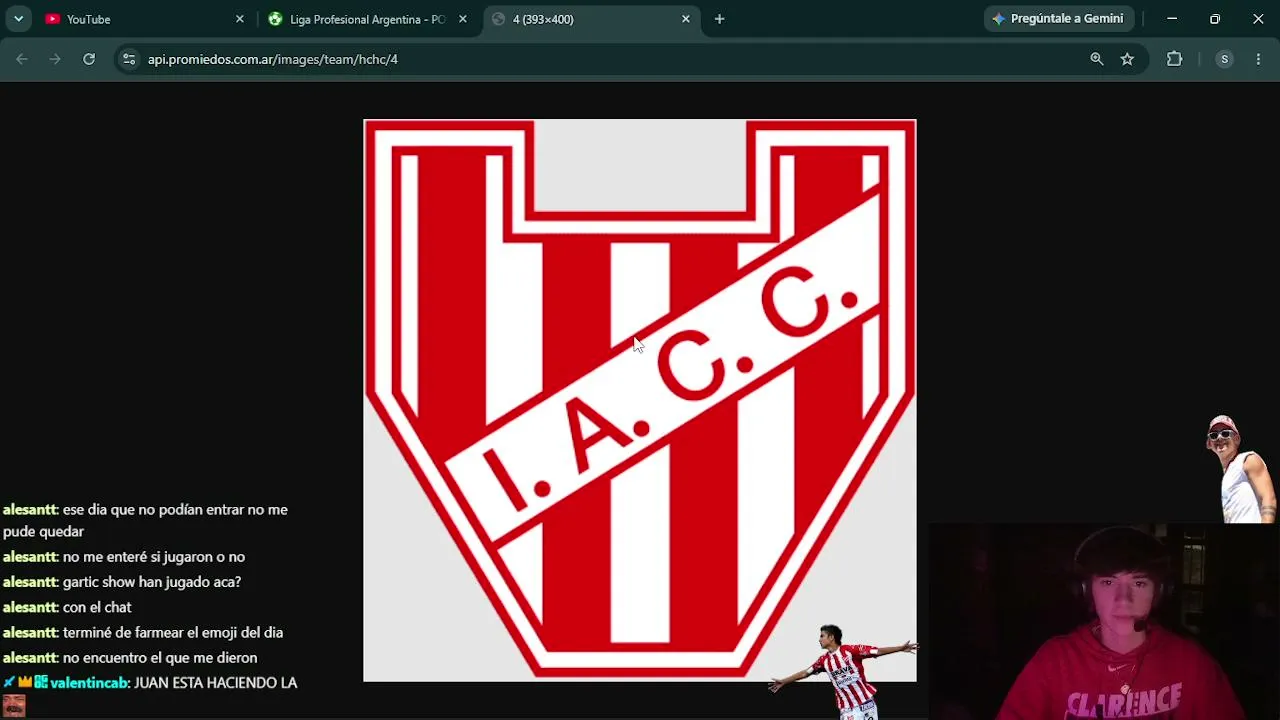Go back to the previous page
Image resolution: width=1280 pixels, height=720 pixels.
click(22, 59)
